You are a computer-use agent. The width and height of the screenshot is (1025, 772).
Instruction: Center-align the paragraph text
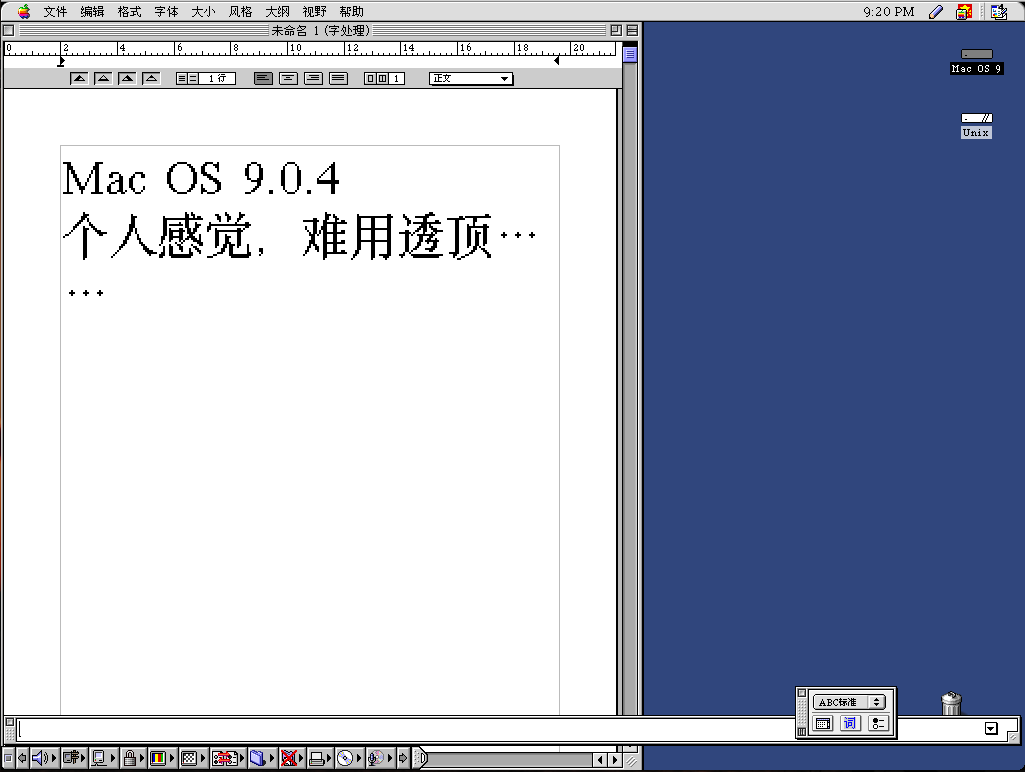288,78
